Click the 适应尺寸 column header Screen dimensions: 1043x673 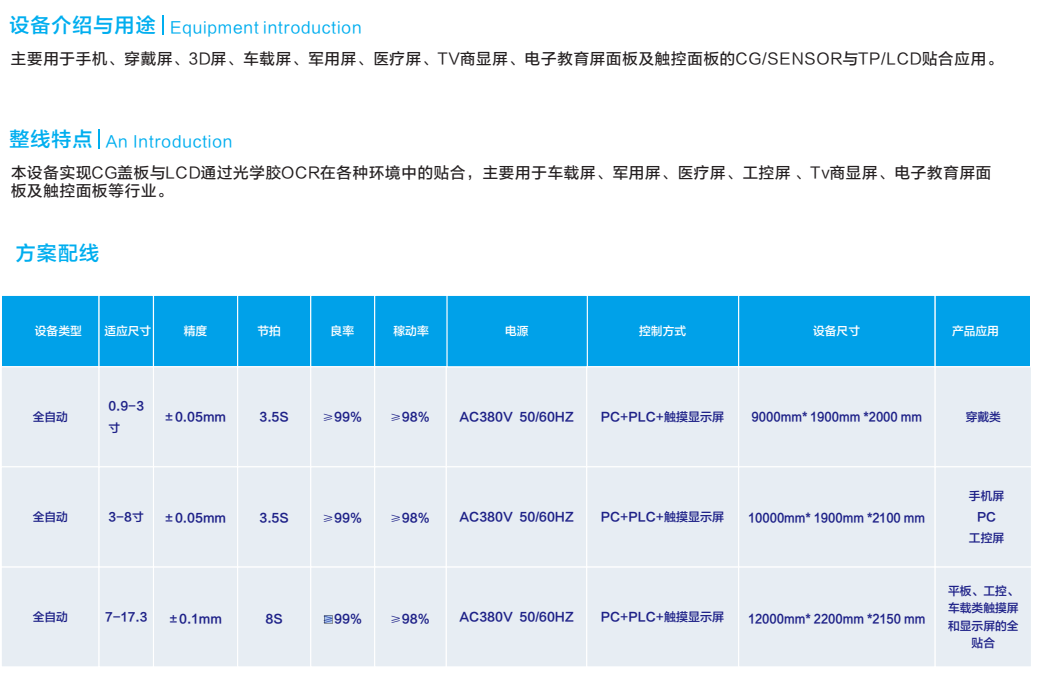click(127, 331)
